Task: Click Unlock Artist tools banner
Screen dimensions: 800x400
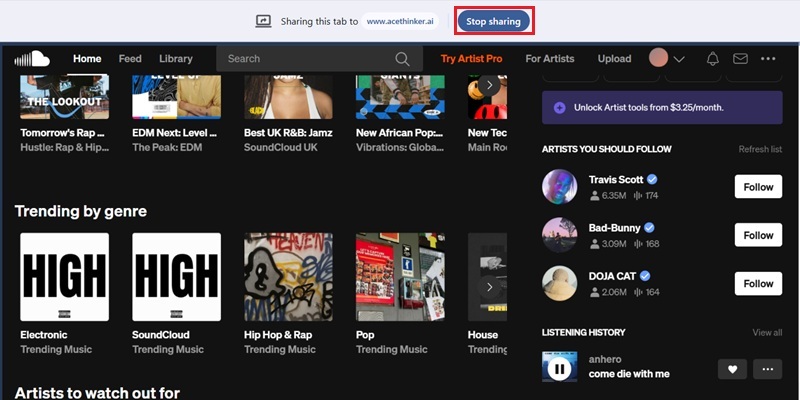Action: click(x=662, y=108)
